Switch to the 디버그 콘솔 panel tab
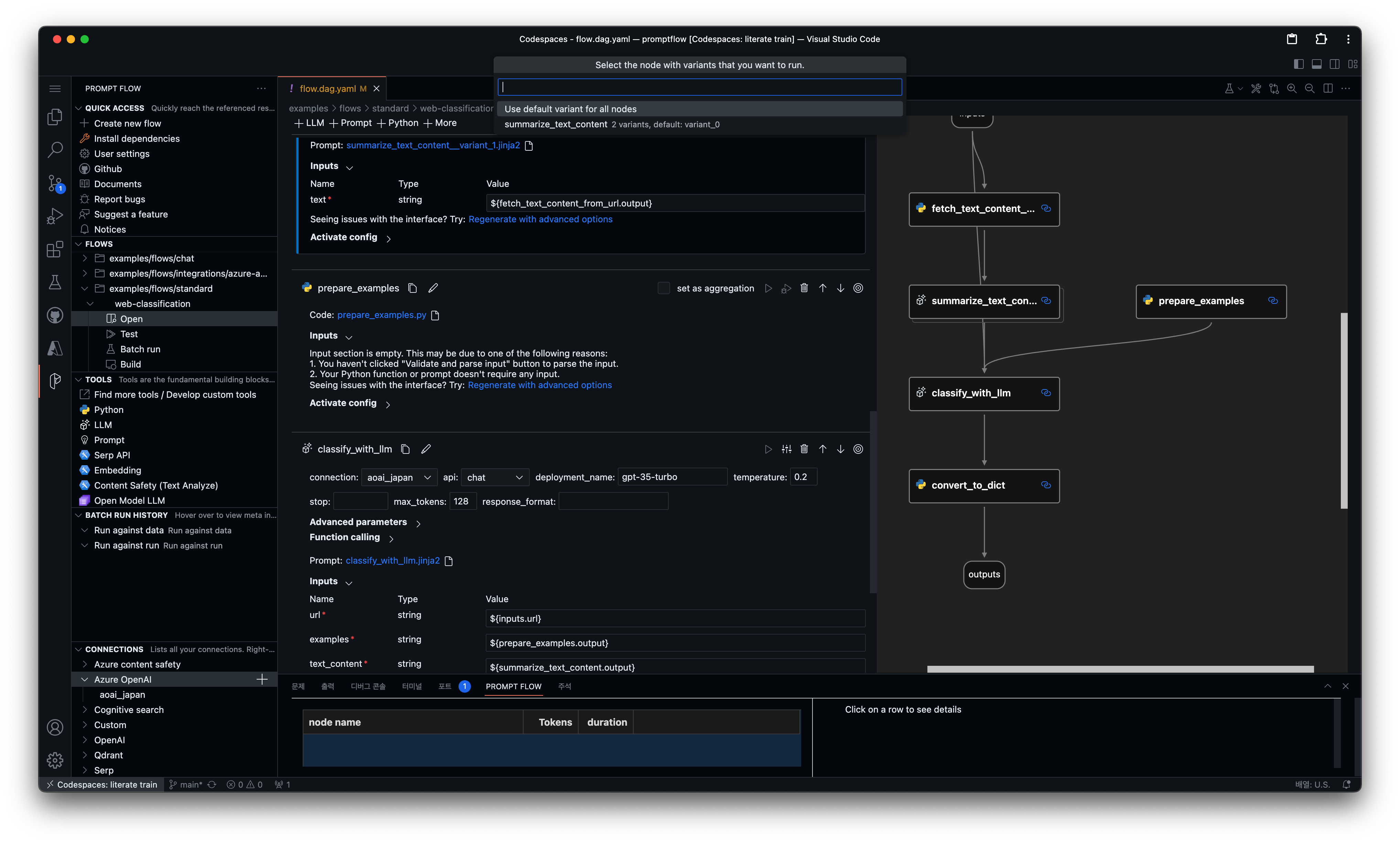Screen dimensions: 1400x843 pyautogui.click(x=368, y=686)
